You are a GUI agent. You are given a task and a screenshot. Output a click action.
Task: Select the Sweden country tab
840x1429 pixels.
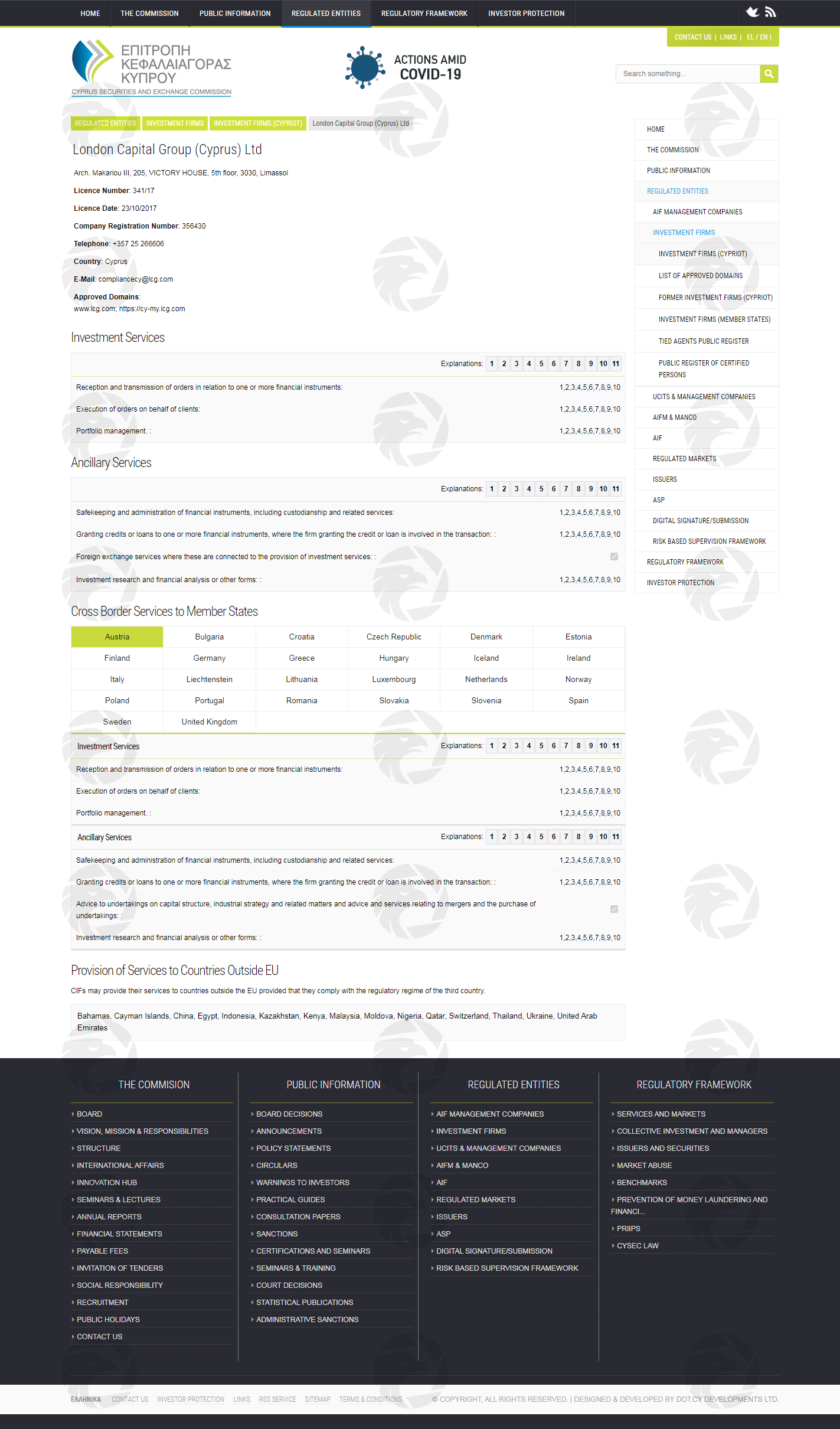117,722
